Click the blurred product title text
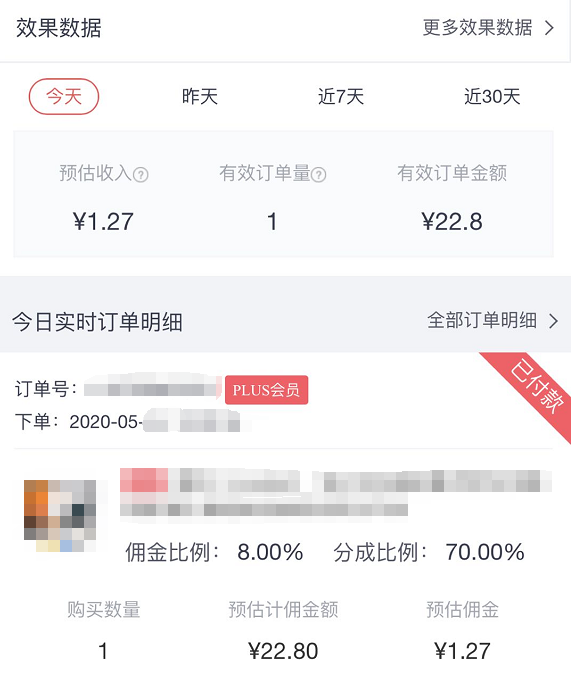The image size is (571, 677). [336, 492]
